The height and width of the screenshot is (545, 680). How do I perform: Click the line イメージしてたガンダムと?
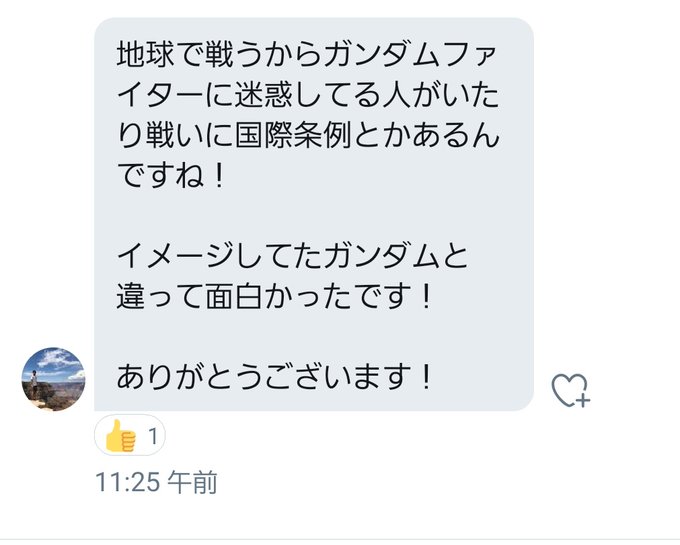[x=292, y=256]
